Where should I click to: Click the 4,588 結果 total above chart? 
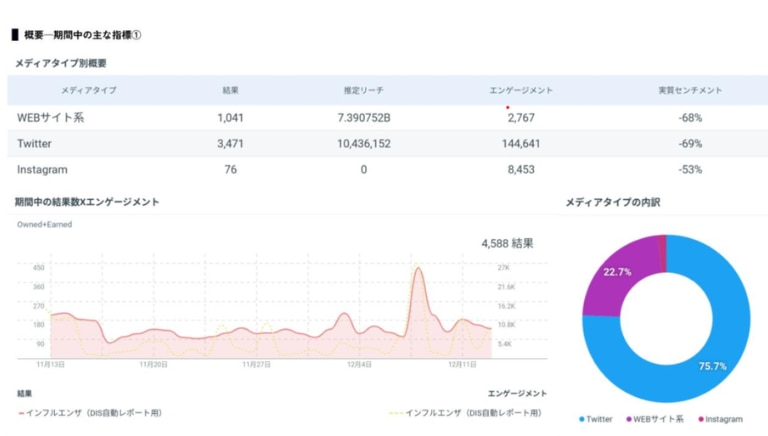(507, 242)
